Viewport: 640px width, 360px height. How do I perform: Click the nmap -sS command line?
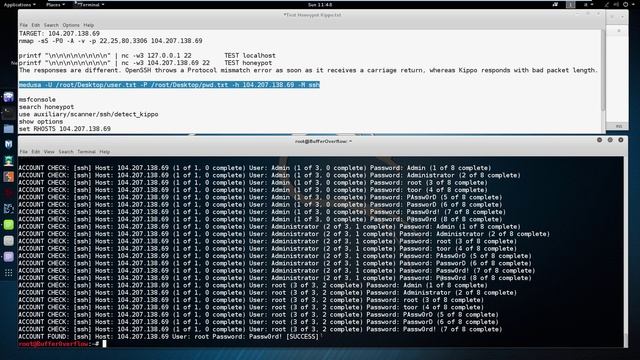click(111, 41)
